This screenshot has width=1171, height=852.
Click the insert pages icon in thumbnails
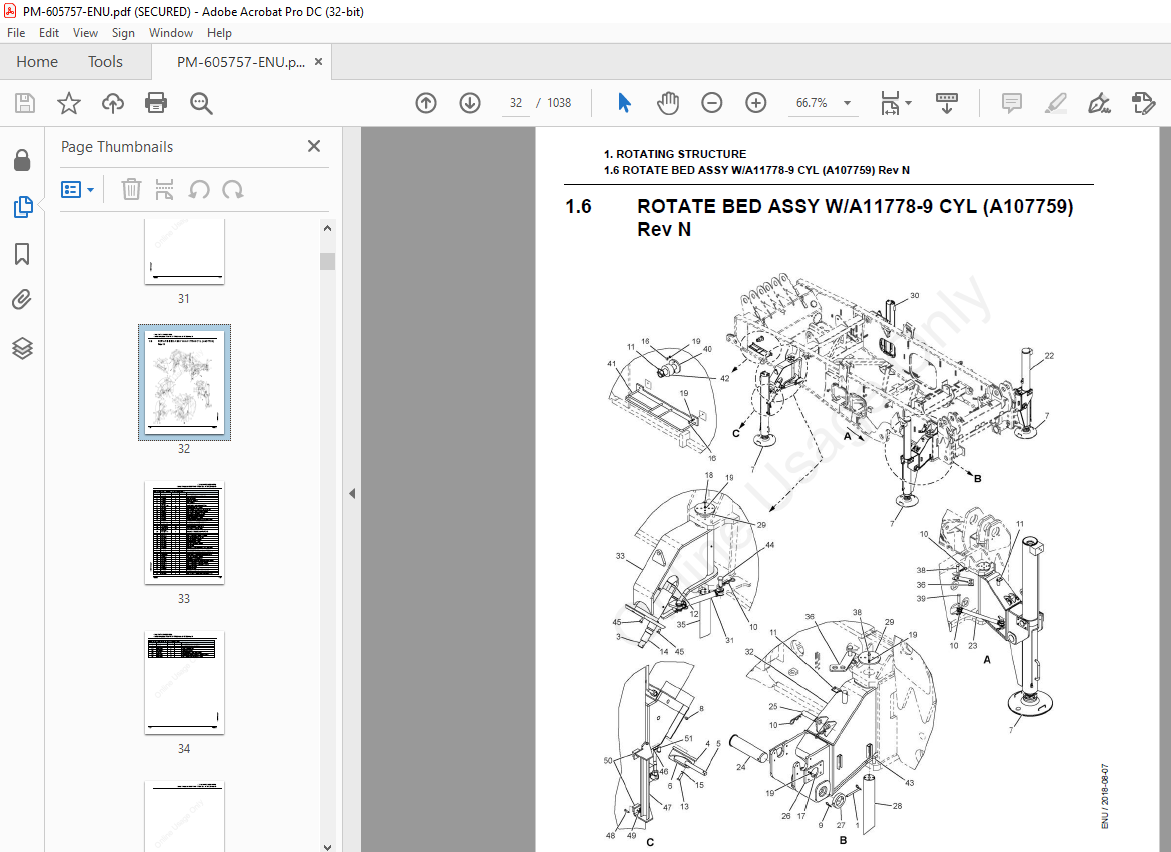tap(164, 190)
